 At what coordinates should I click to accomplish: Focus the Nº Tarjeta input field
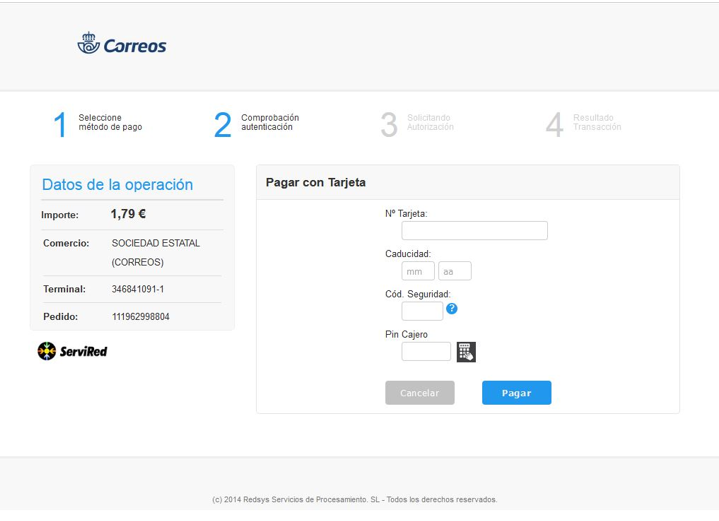tap(474, 231)
